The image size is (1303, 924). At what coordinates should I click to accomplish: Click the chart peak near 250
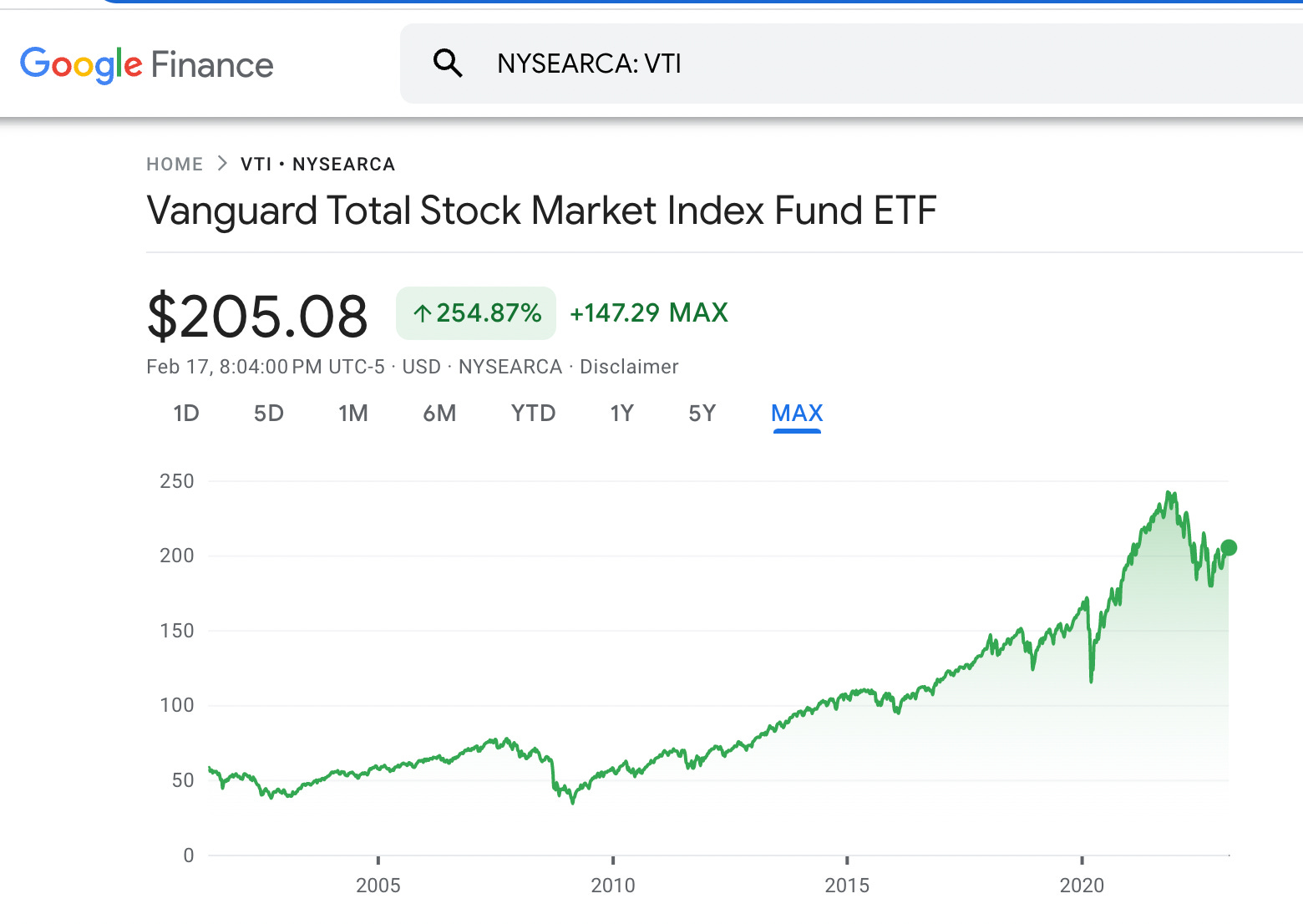click(x=1169, y=493)
